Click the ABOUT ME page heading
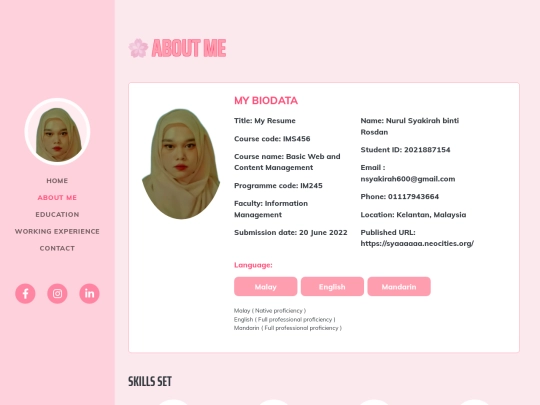540x405 pixels. [189, 48]
